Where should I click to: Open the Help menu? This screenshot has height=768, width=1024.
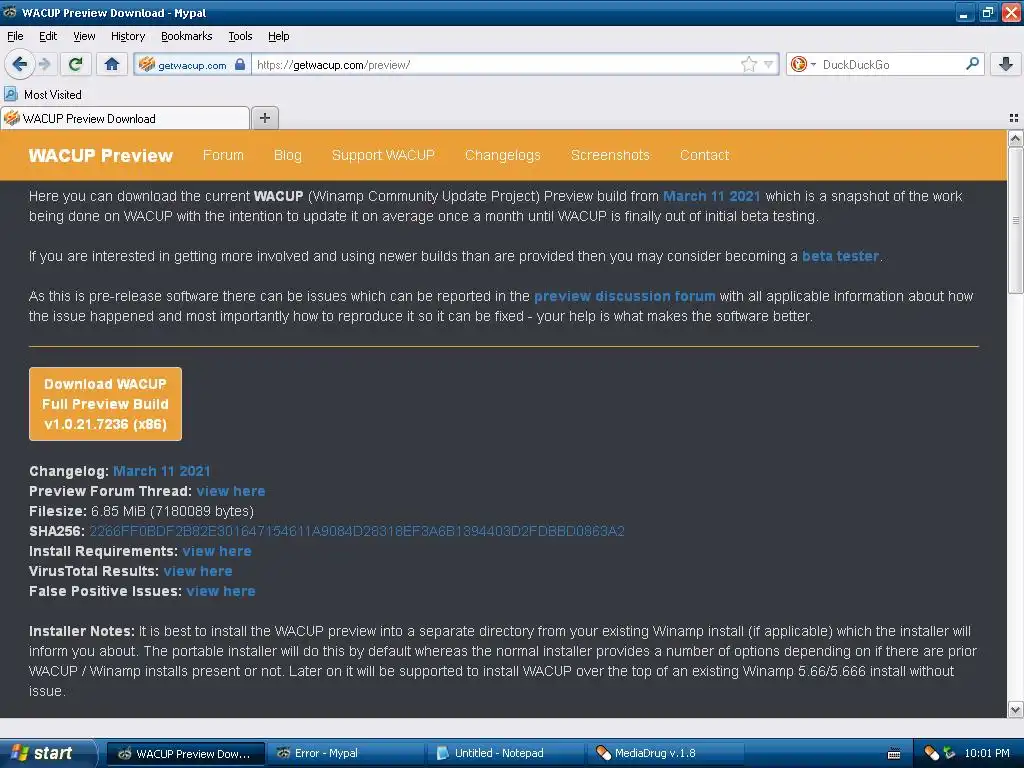click(x=278, y=36)
